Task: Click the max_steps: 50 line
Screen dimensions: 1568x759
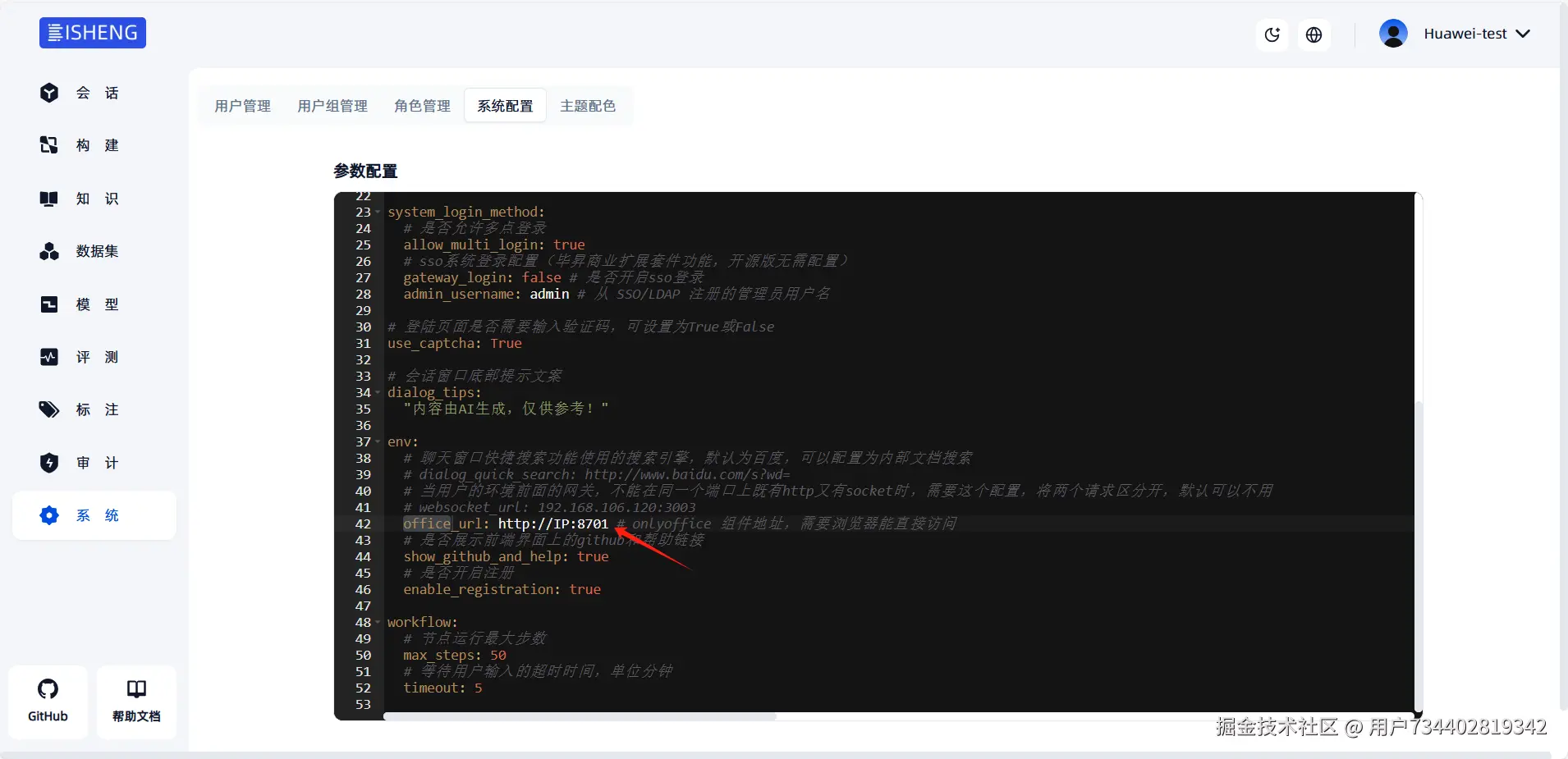Action: tap(455, 655)
